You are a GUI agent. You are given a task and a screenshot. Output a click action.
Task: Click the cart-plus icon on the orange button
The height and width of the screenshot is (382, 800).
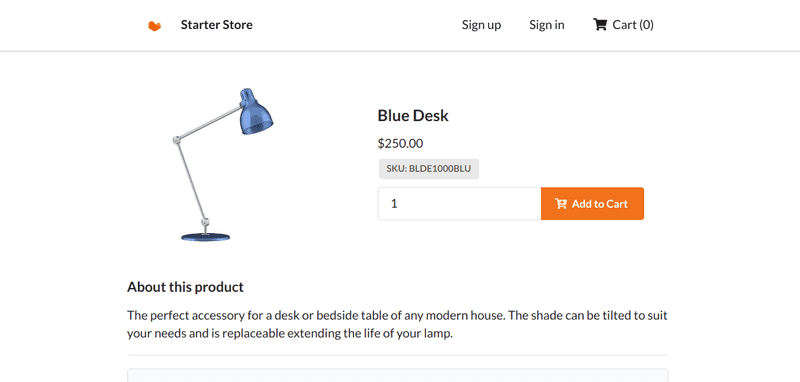(x=561, y=204)
